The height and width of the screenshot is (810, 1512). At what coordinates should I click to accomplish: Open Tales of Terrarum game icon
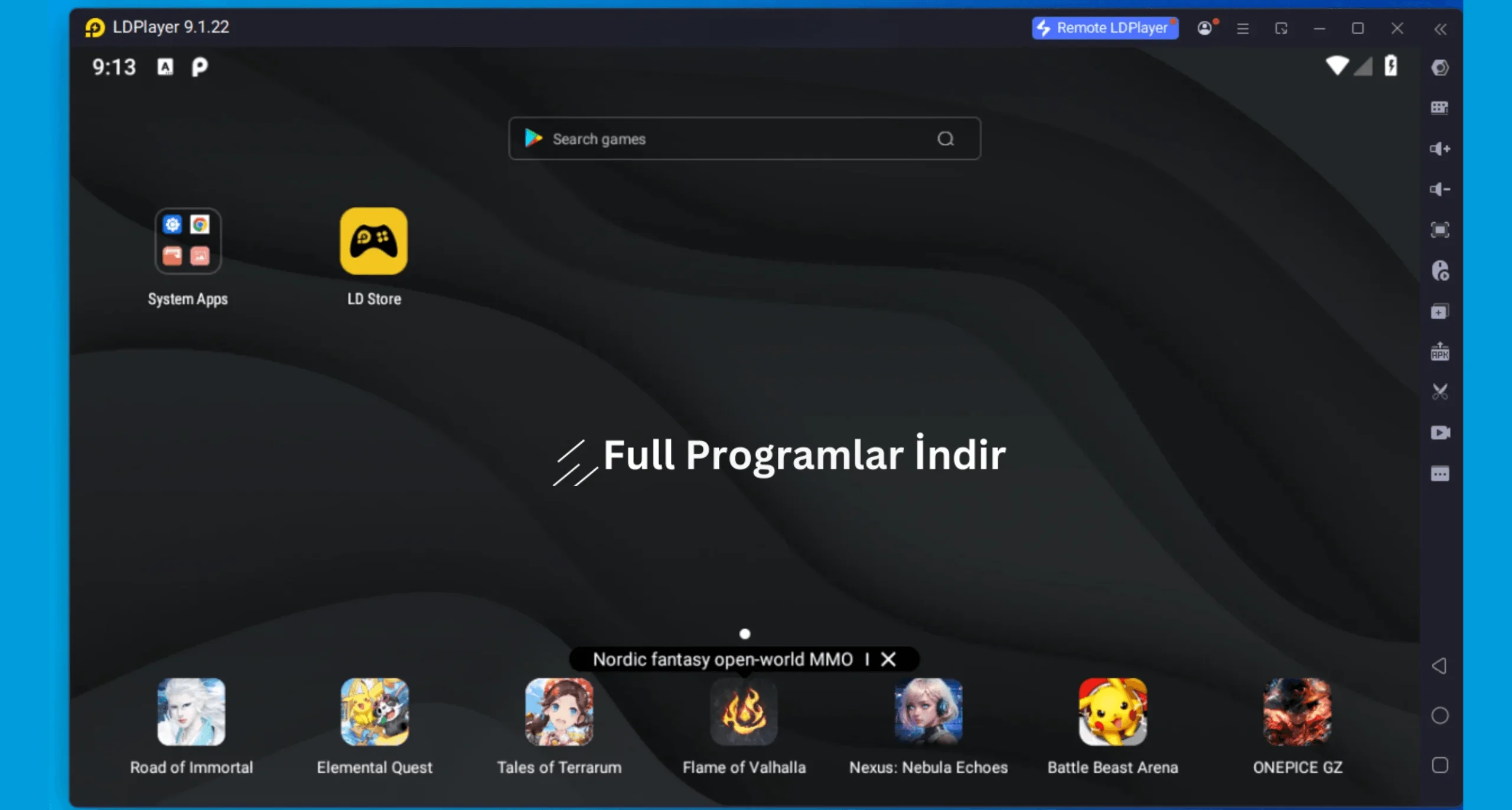(559, 711)
